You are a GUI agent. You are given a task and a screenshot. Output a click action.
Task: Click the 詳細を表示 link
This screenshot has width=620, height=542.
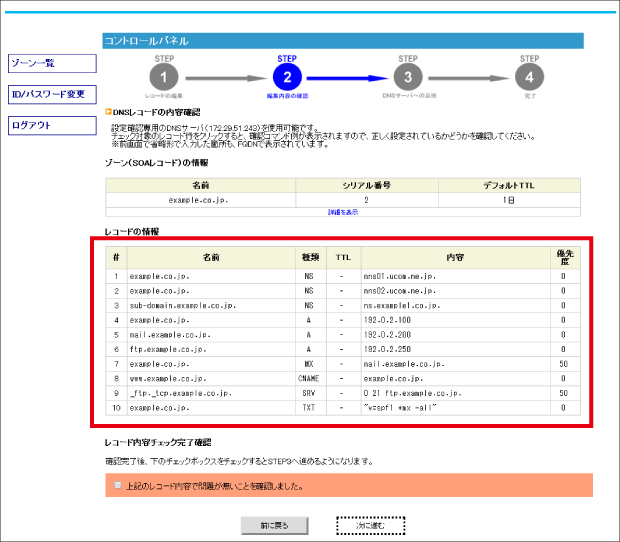[x=343, y=212]
